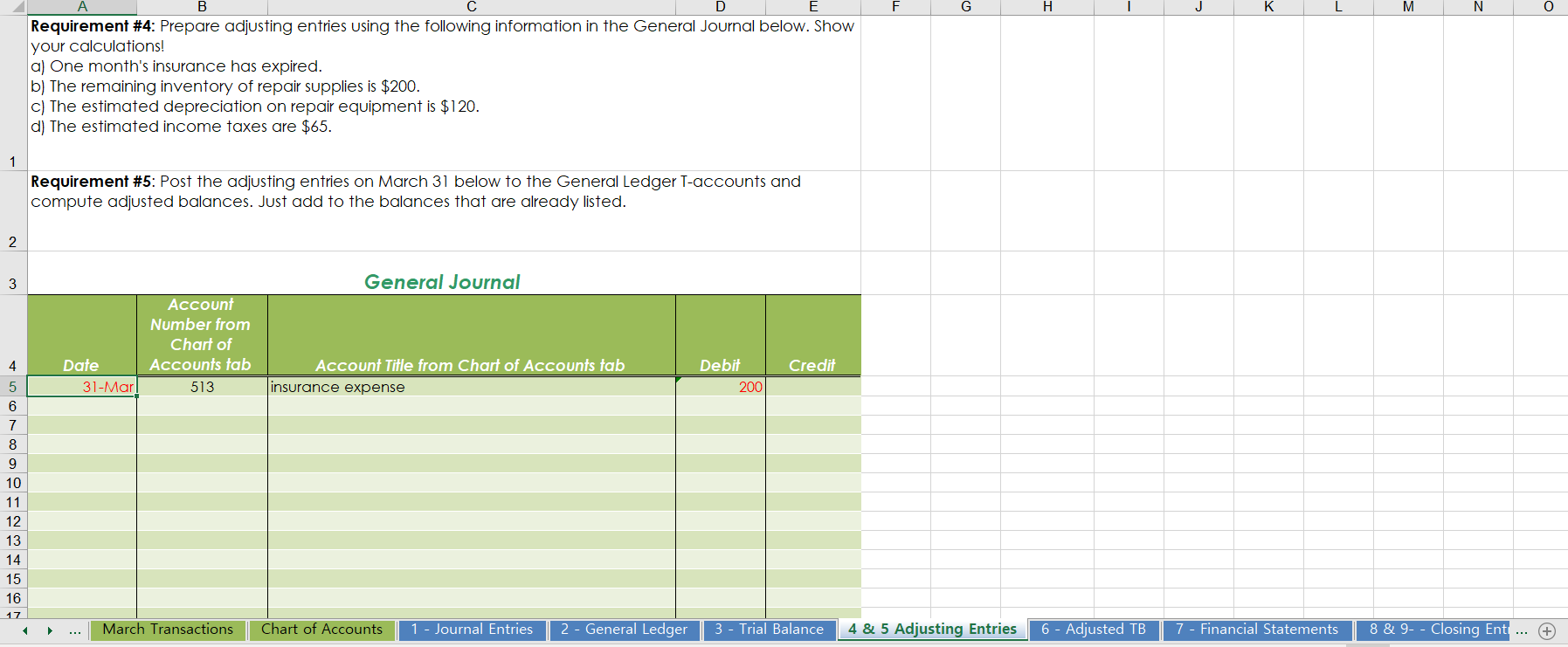
Task: Click the row 12 header
Action: pos(13,521)
